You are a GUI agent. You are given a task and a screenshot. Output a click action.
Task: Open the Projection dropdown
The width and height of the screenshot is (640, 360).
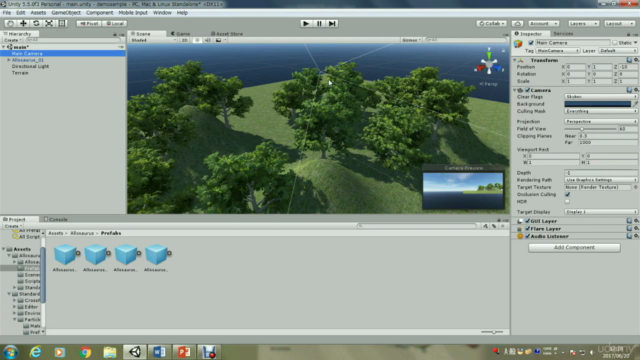pyautogui.click(x=601, y=122)
